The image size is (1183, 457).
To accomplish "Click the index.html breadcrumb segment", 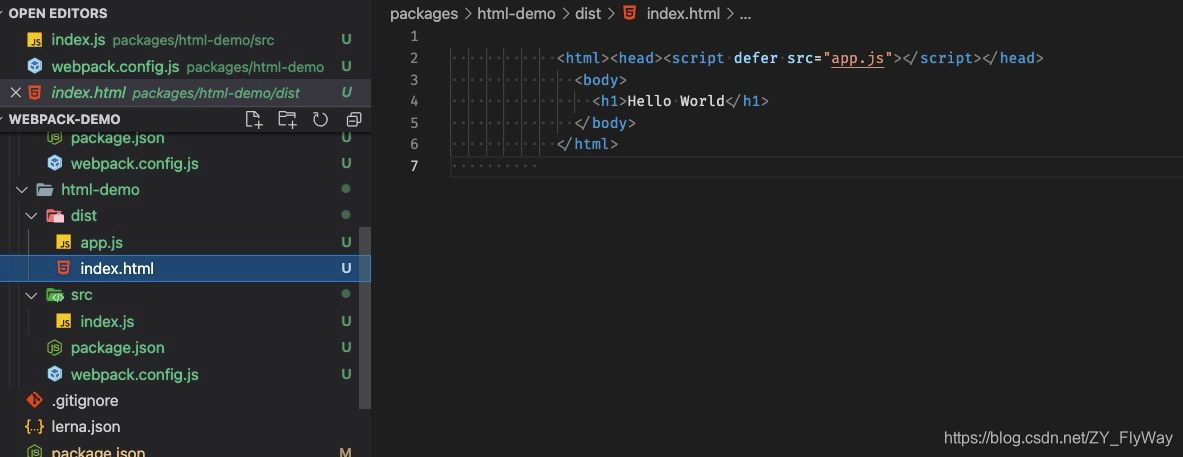I will (x=684, y=14).
